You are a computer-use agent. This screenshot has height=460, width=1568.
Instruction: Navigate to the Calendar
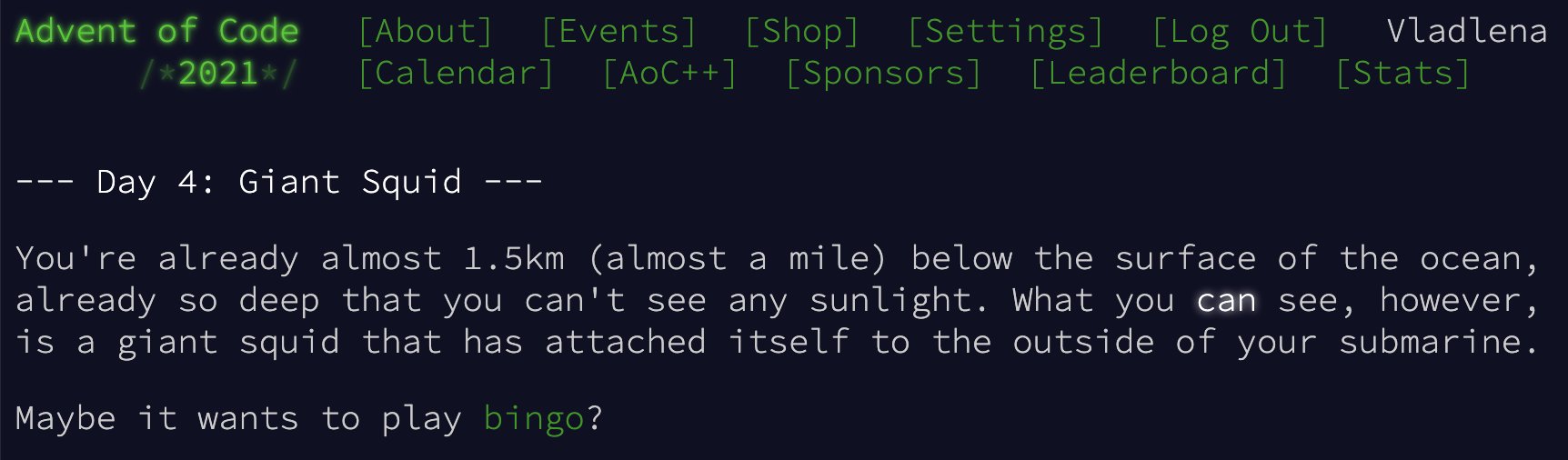coord(456,74)
